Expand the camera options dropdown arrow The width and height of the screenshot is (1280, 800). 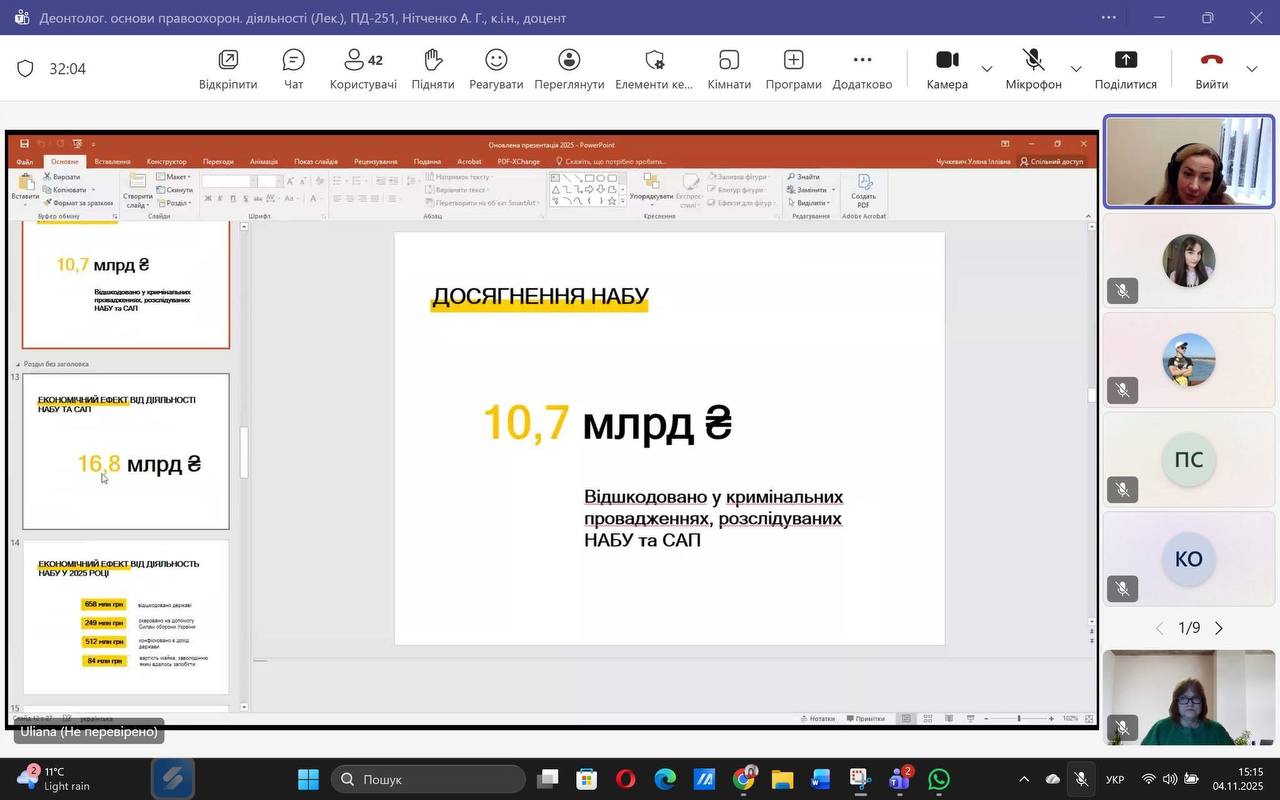(987, 69)
